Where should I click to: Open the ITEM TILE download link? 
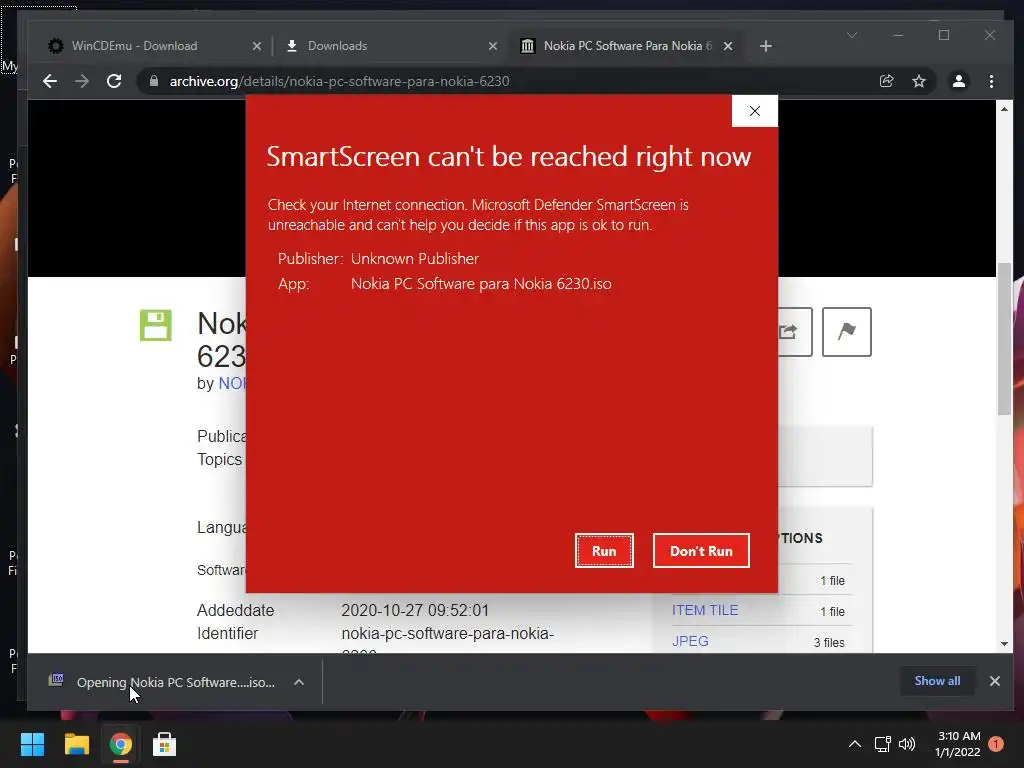(705, 610)
